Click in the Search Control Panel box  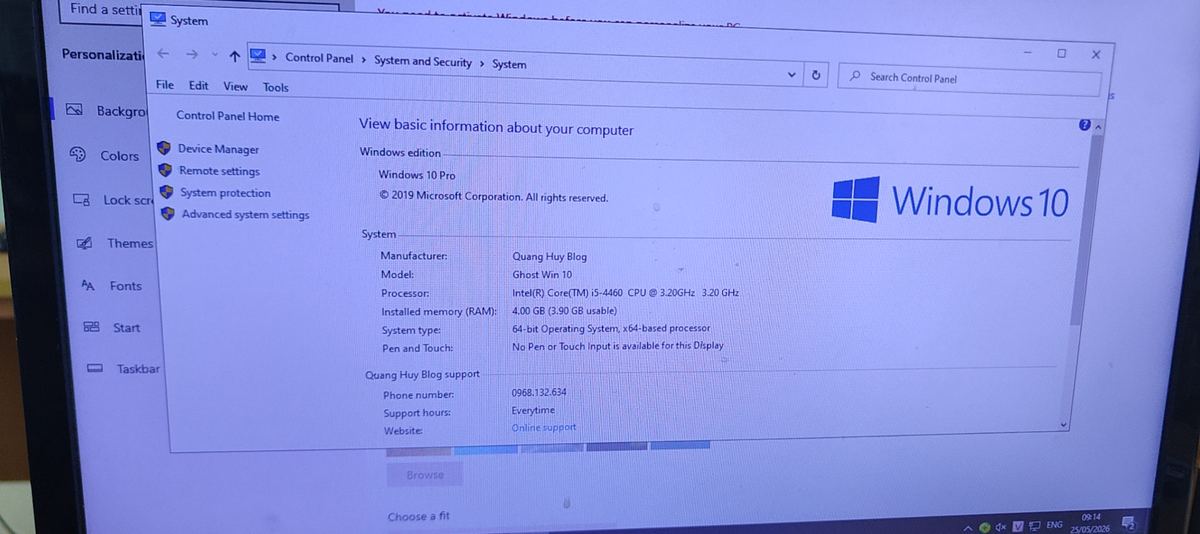point(970,78)
